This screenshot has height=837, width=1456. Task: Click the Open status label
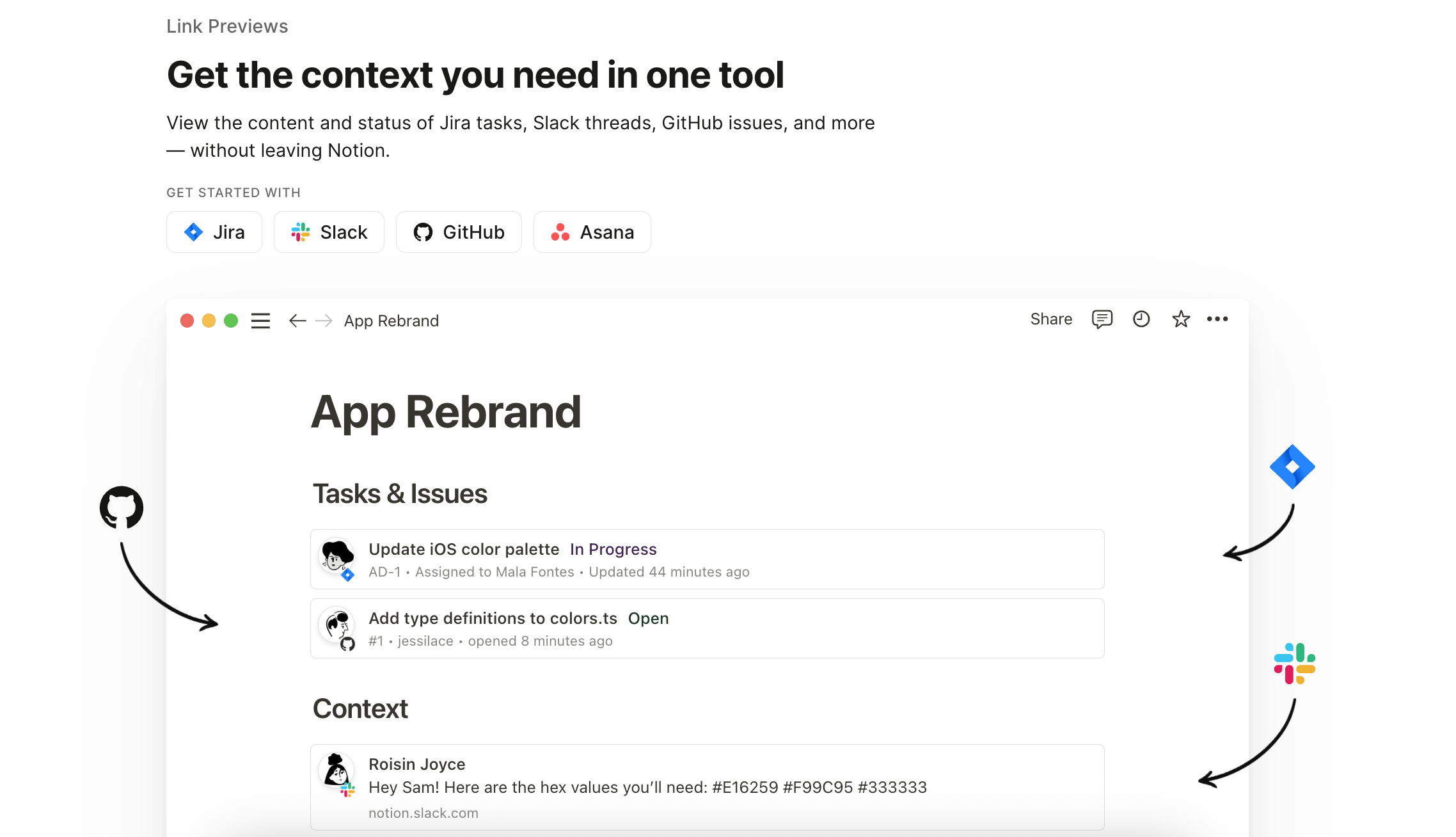tap(649, 618)
